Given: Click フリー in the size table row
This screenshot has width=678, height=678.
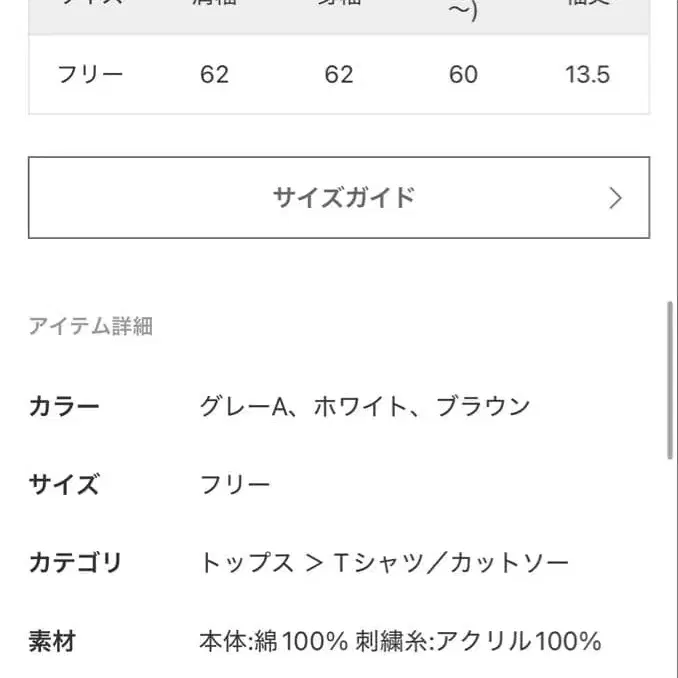Looking at the screenshot, I should [91, 75].
